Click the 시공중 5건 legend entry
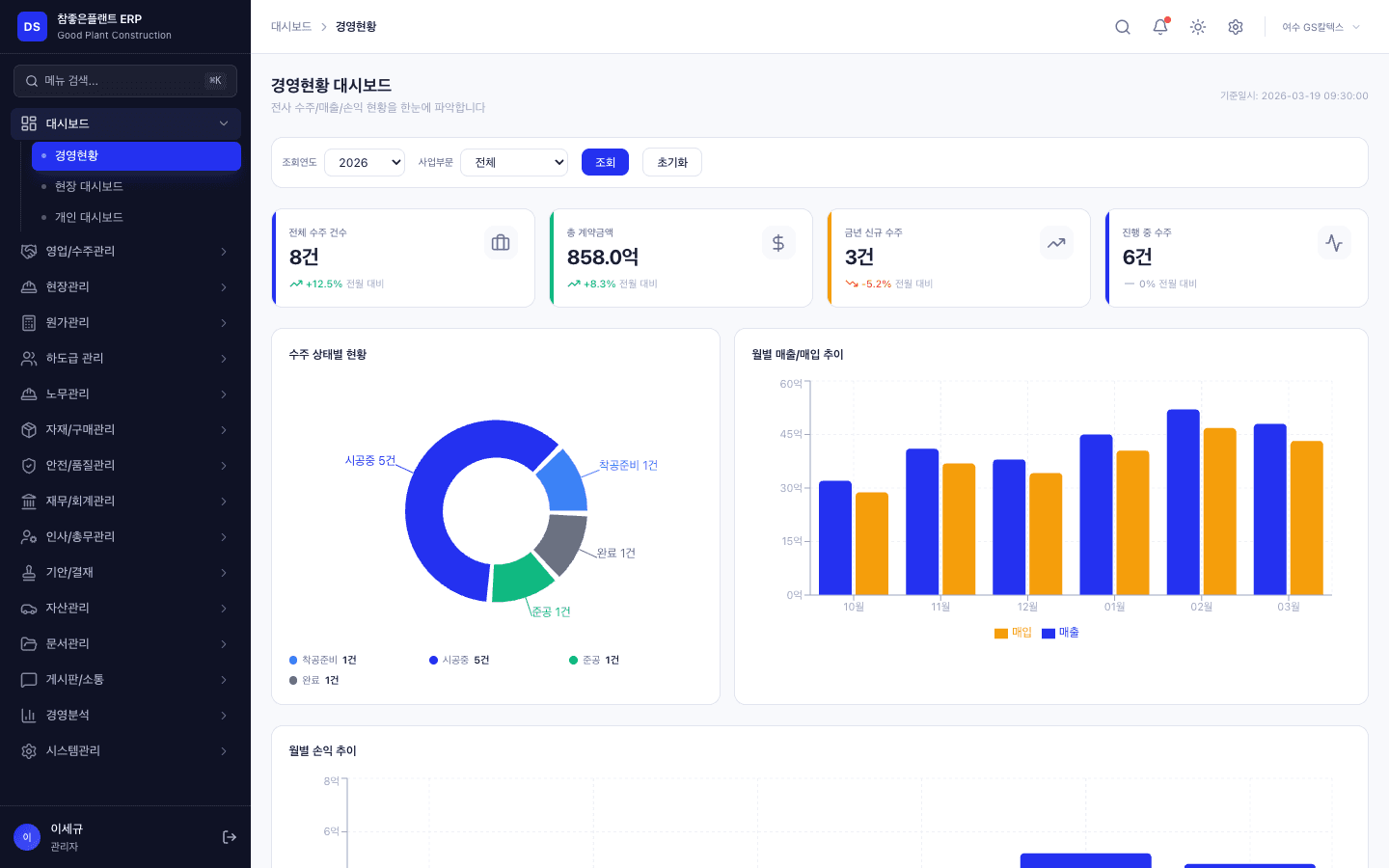This screenshot has height=868, width=1389. pos(459,661)
